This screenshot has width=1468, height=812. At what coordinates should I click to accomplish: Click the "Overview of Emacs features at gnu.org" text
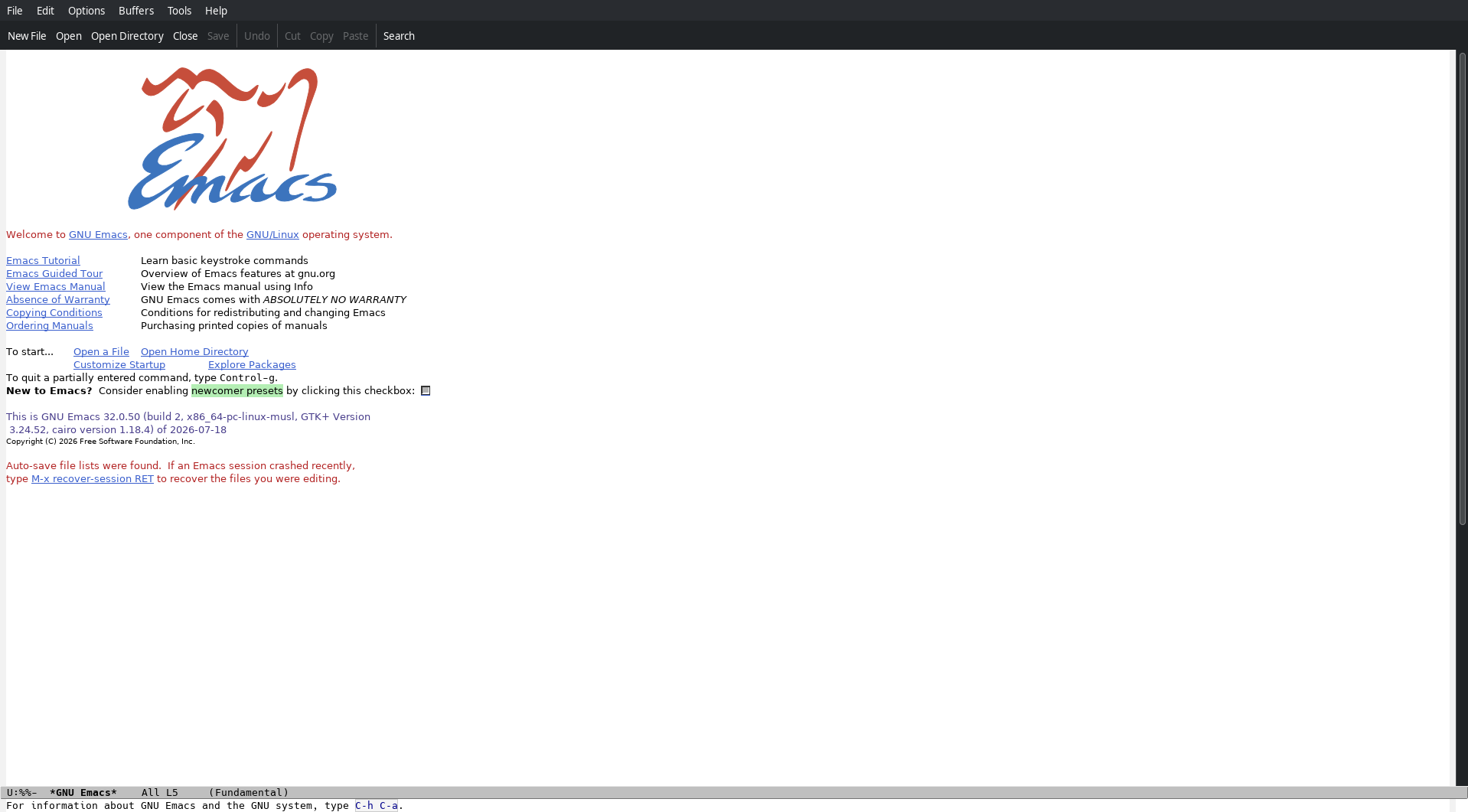[x=238, y=274]
